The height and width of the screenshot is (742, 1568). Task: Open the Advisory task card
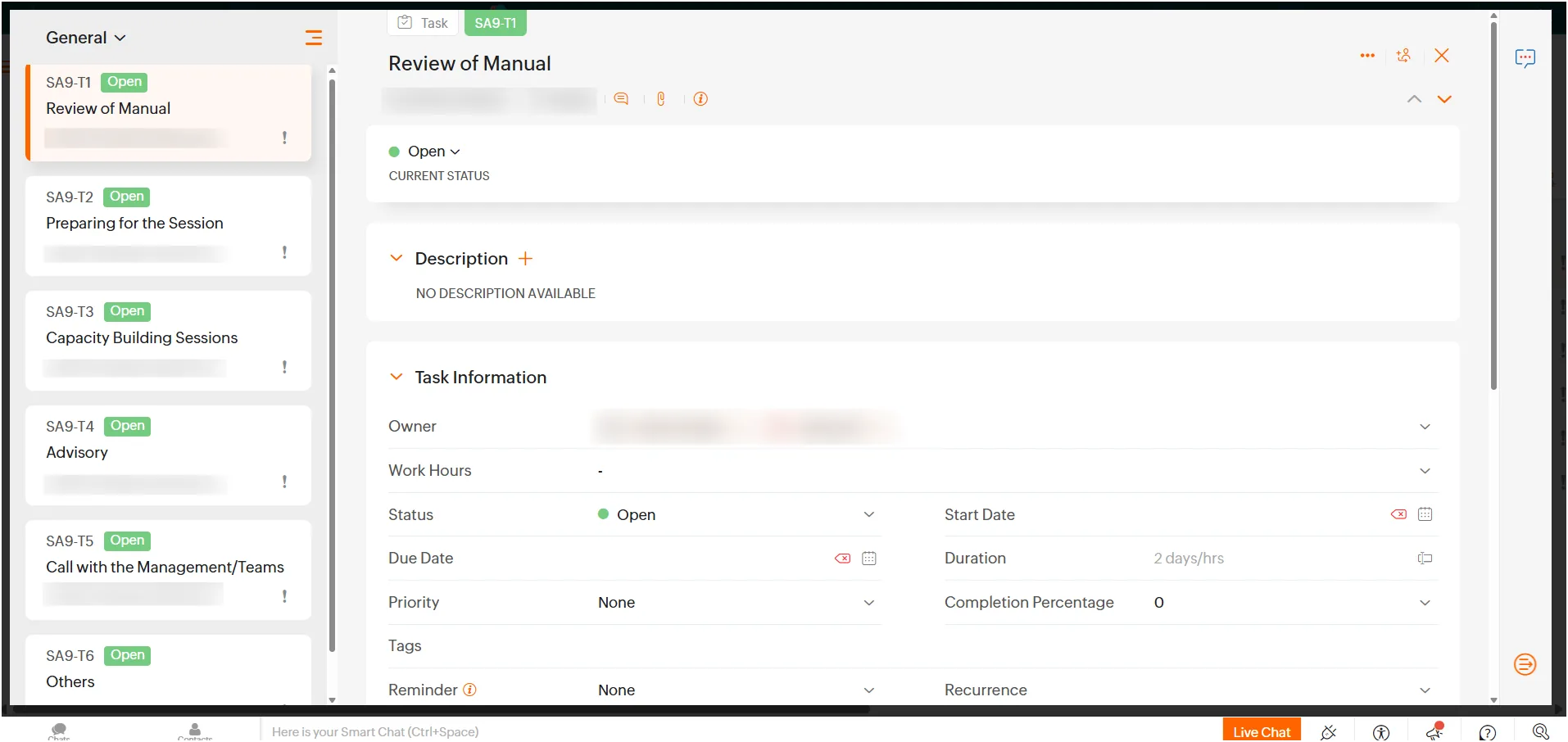click(169, 455)
